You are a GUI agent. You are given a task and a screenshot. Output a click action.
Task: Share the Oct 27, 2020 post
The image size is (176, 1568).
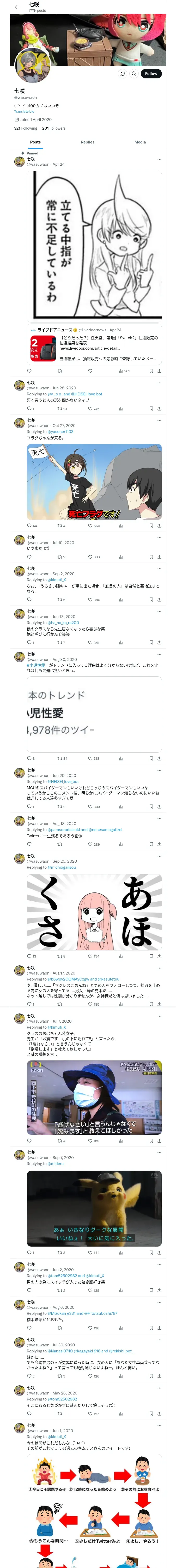coord(160,525)
